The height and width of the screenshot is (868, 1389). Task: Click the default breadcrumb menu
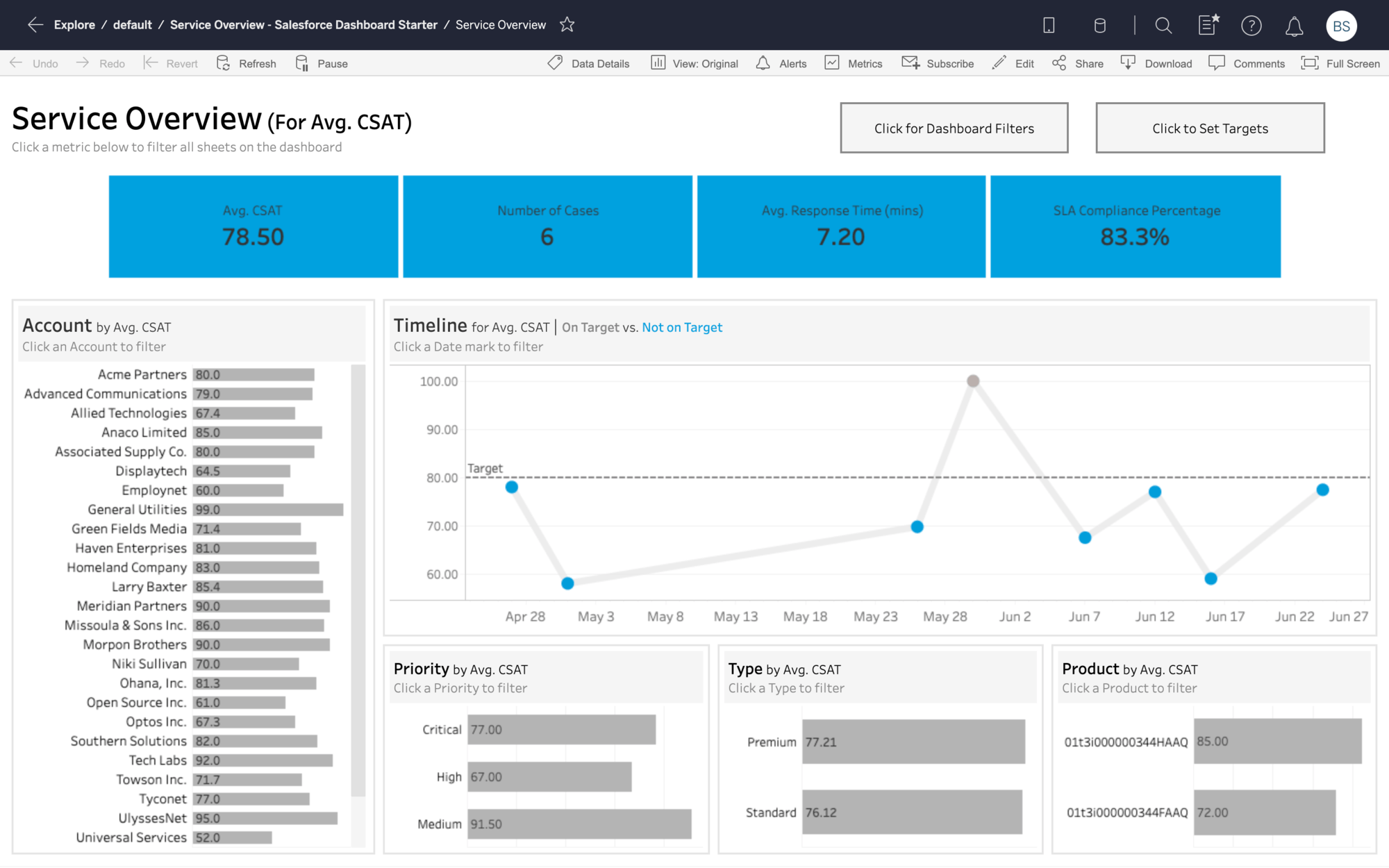(x=132, y=24)
